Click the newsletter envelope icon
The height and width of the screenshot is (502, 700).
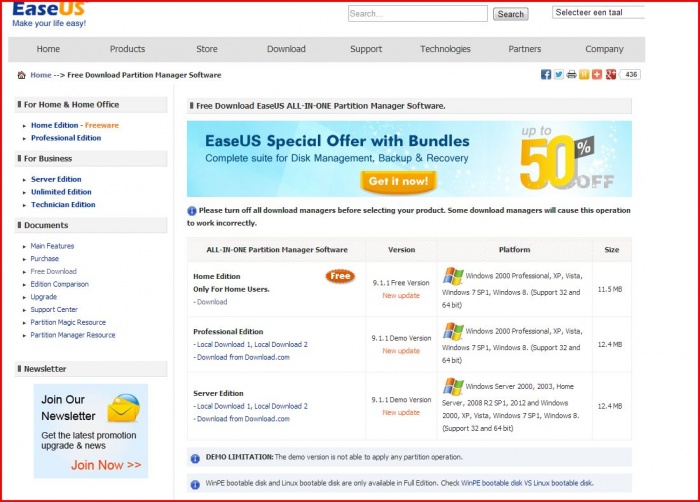pos(124,407)
